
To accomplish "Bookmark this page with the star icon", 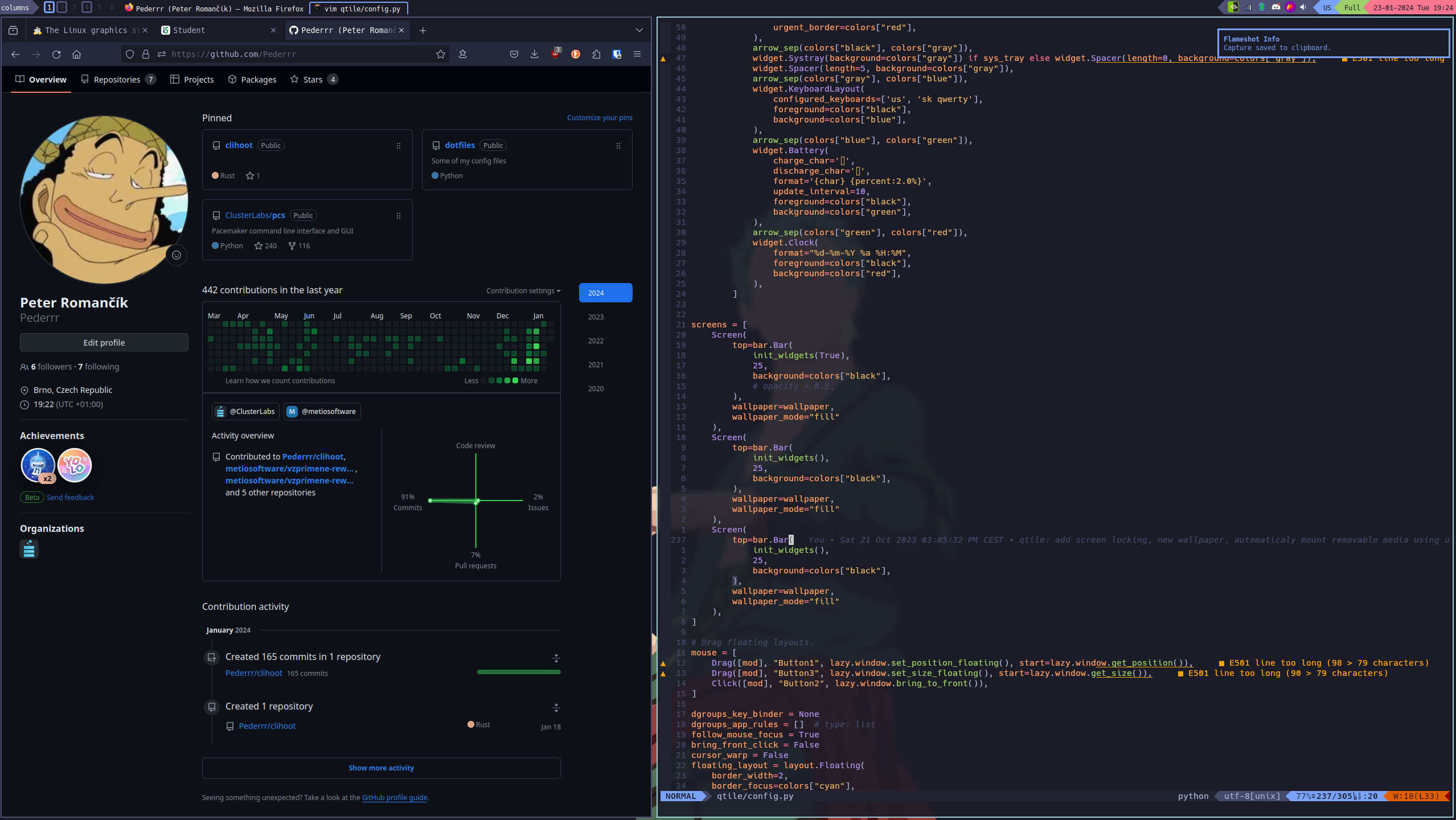I will 441,54.
